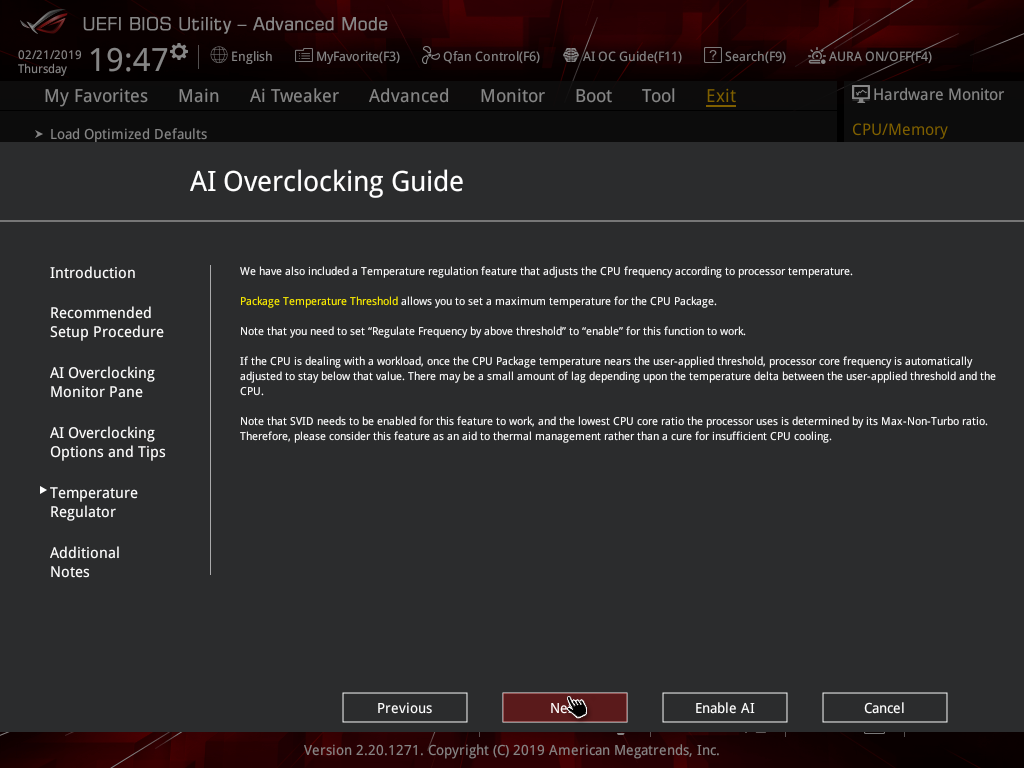
Task: Select the English language label
Action: pos(251,57)
